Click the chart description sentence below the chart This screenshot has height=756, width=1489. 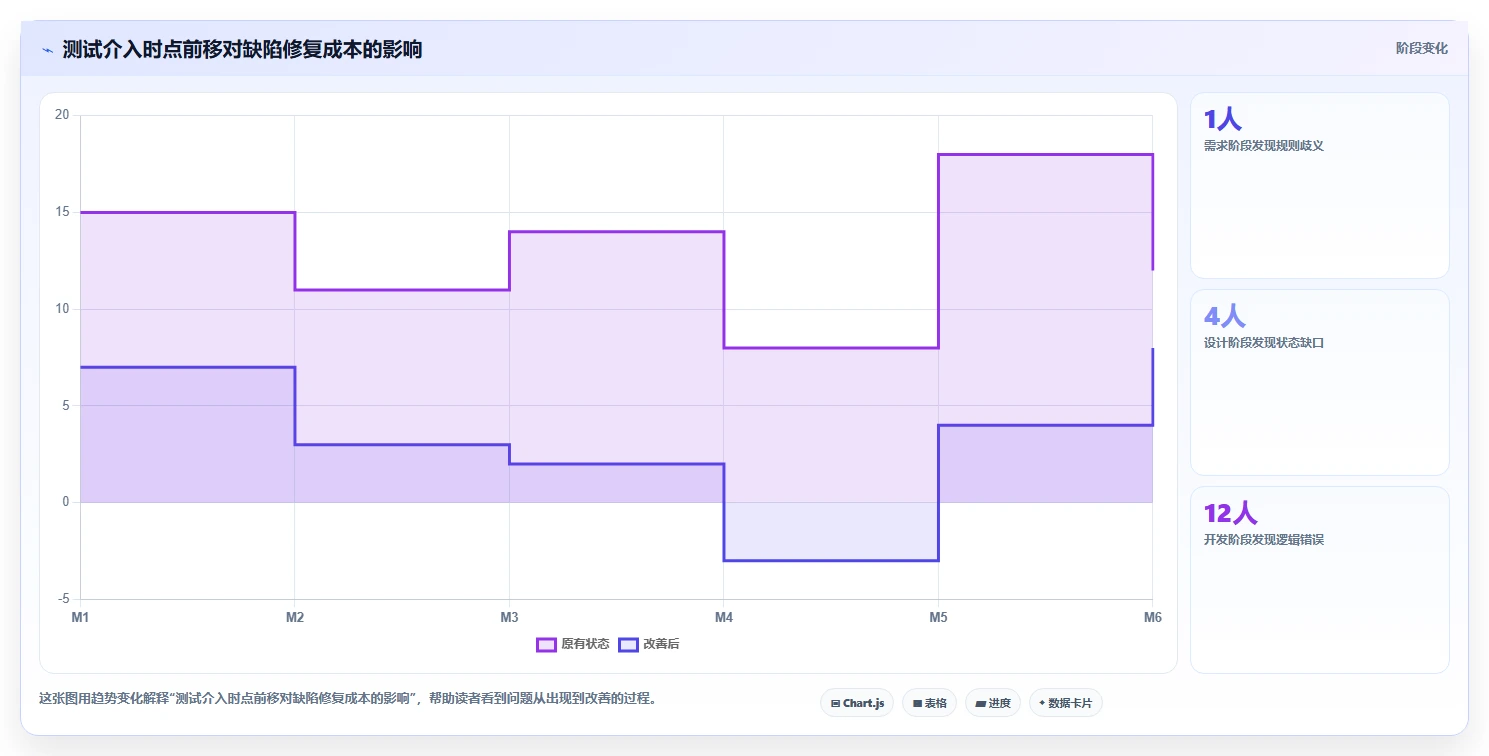(350, 699)
